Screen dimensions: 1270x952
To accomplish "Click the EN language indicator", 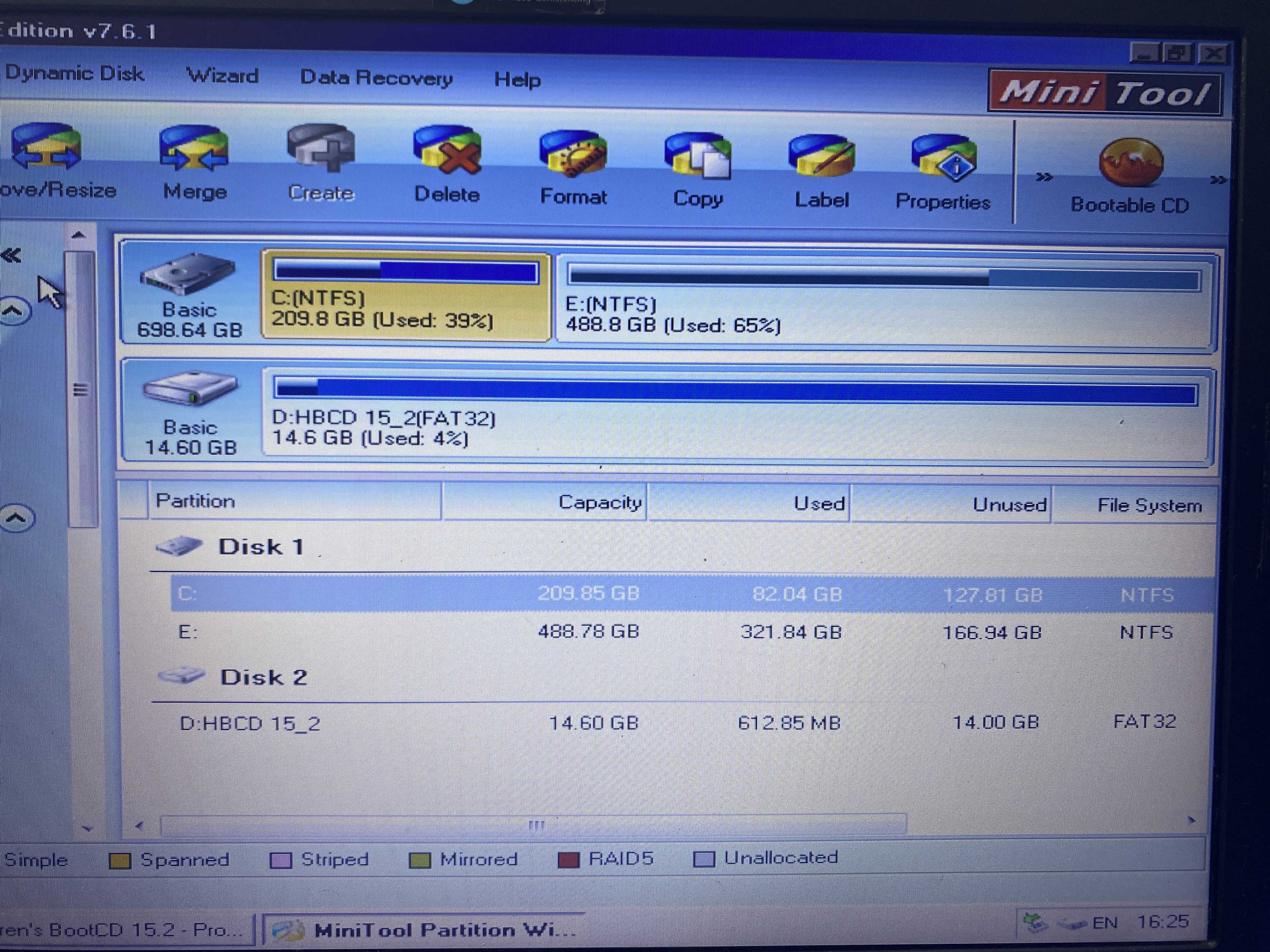I will tap(1105, 923).
